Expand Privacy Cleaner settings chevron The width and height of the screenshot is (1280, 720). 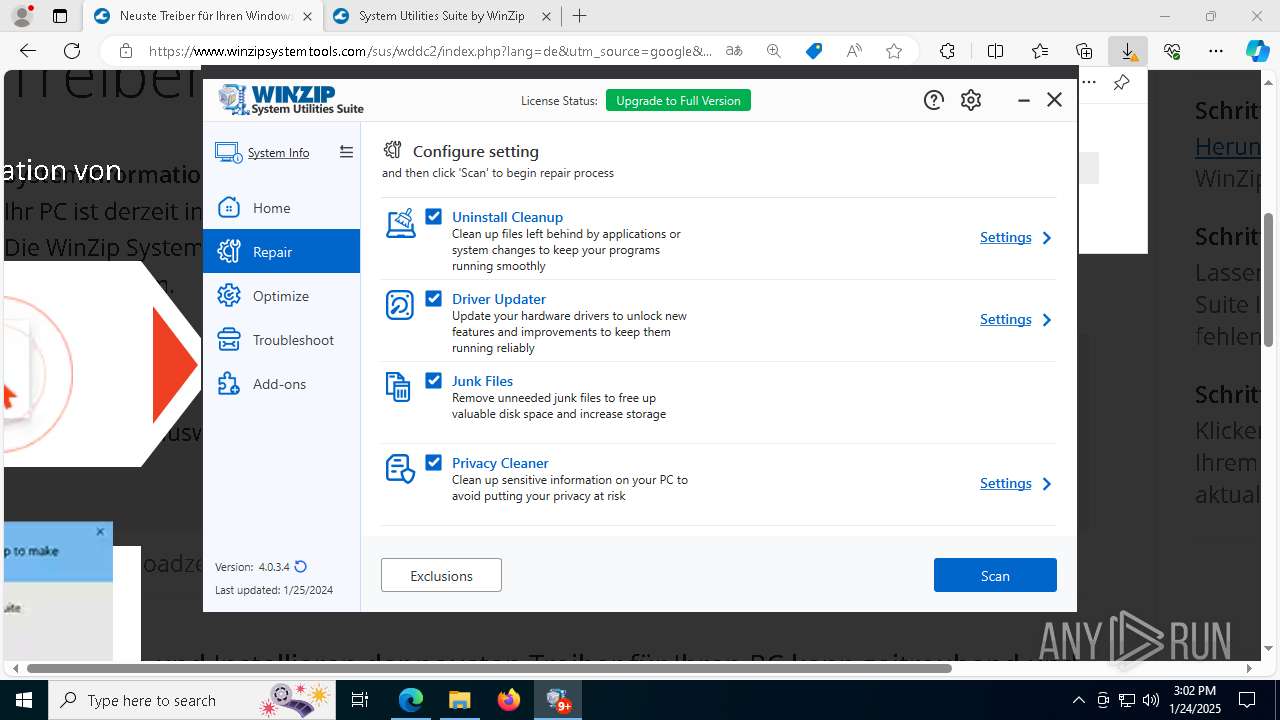pyautogui.click(x=1047, y=484)
